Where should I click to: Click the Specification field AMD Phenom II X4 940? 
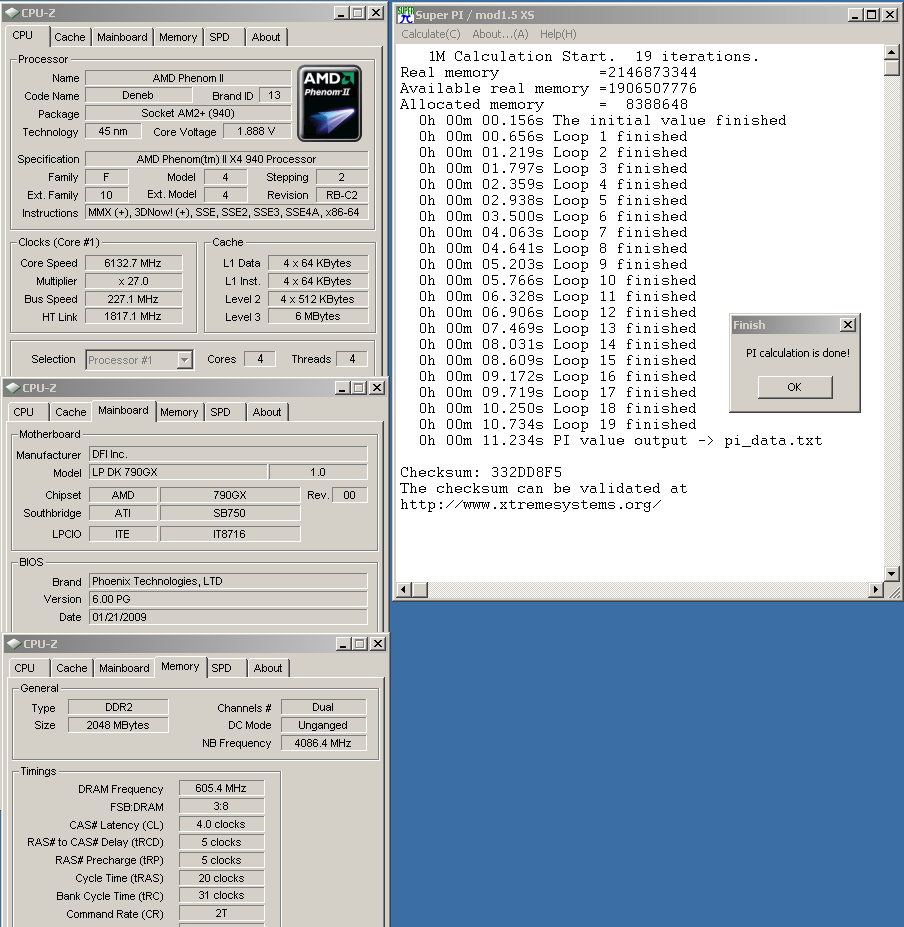click(x=226, y=159)
